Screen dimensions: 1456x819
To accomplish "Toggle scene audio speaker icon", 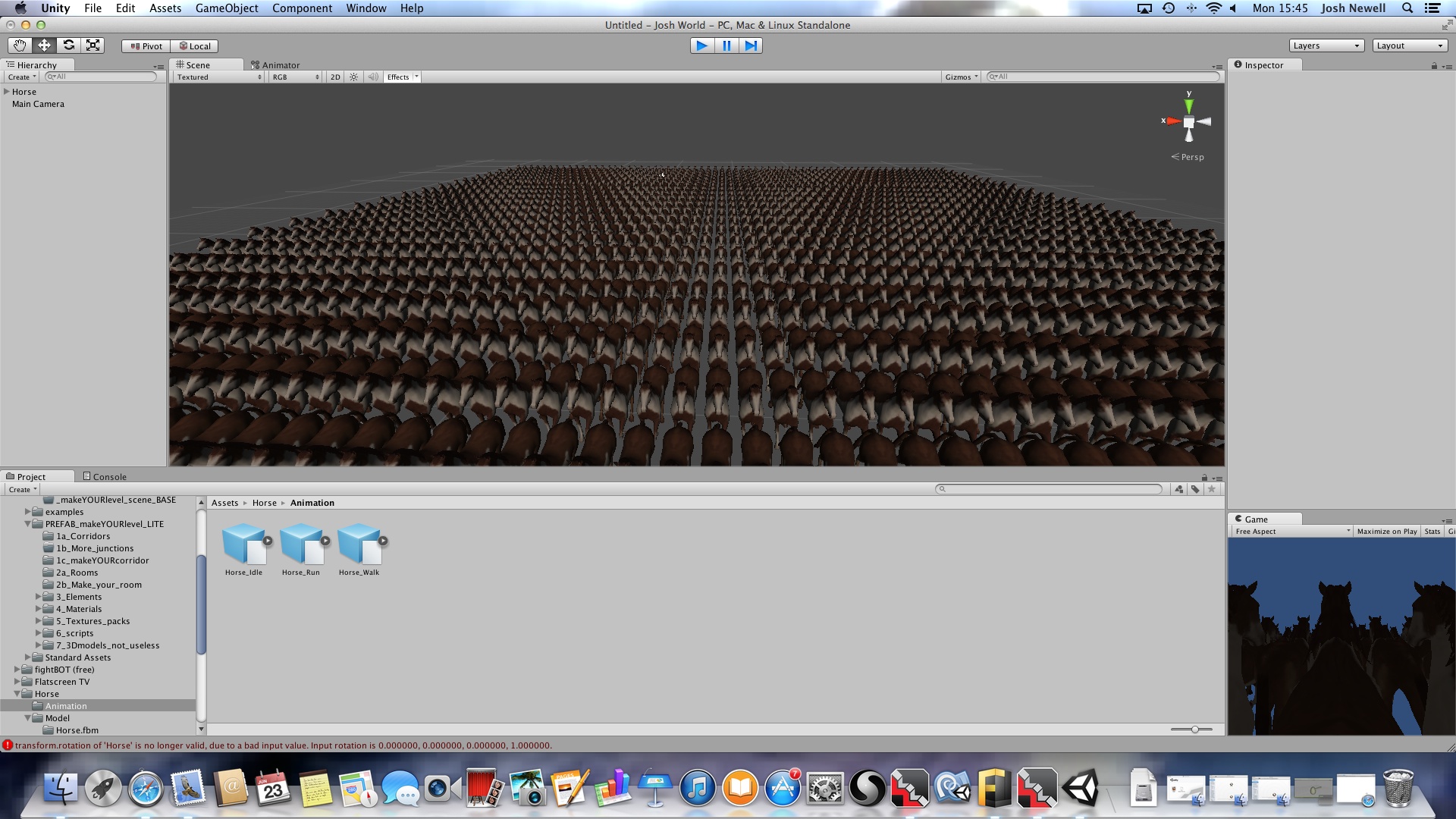I will 372,77.
